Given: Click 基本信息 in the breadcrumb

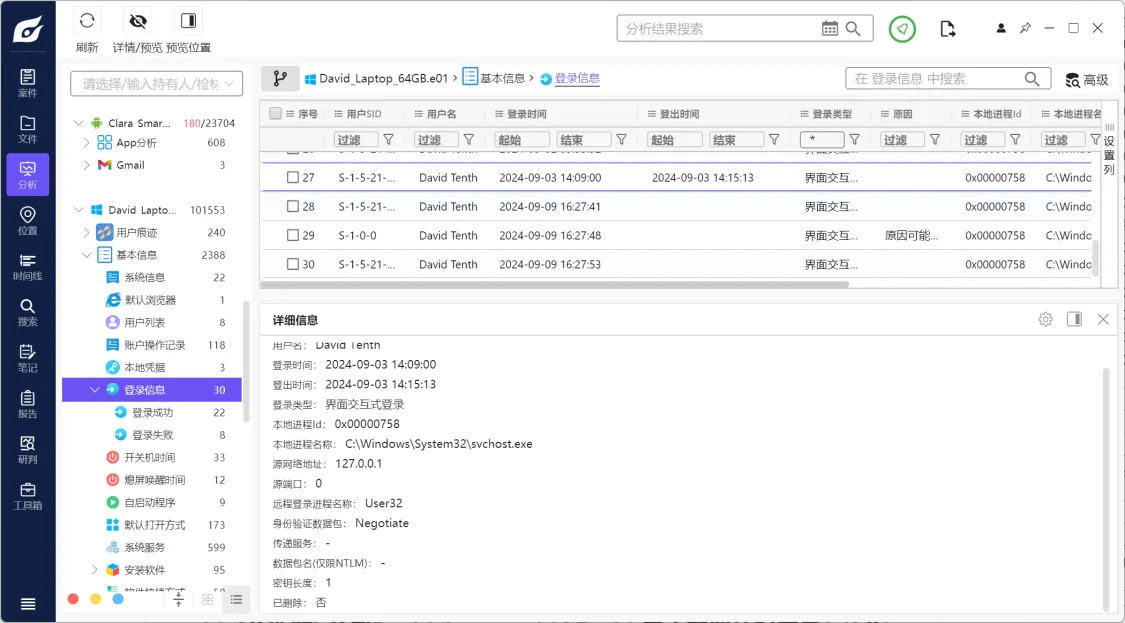Looking at the screenshot, I should tap(502, 78).
